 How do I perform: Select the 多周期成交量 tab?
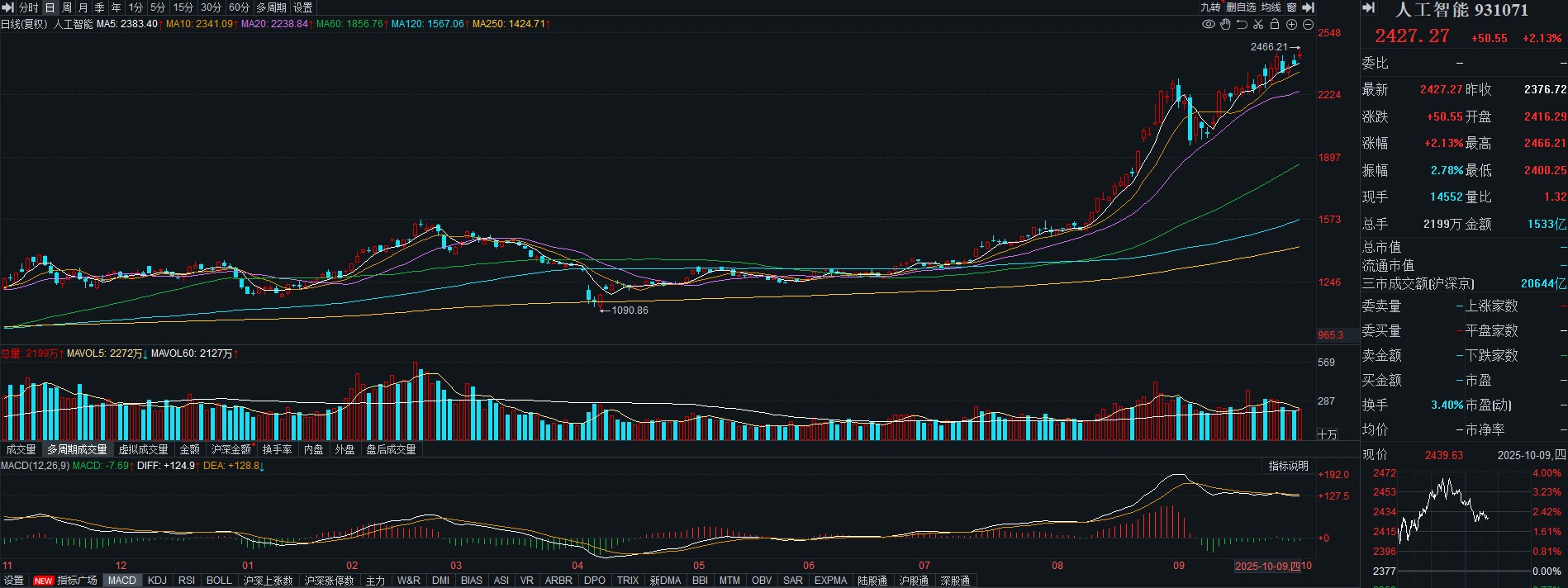pyautogui.click(x=77, y=449)
